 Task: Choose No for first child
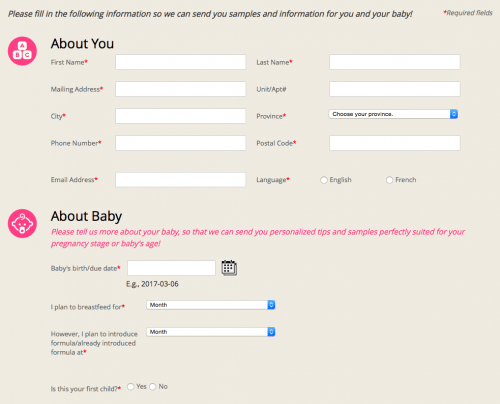click(x=153, y=386)
